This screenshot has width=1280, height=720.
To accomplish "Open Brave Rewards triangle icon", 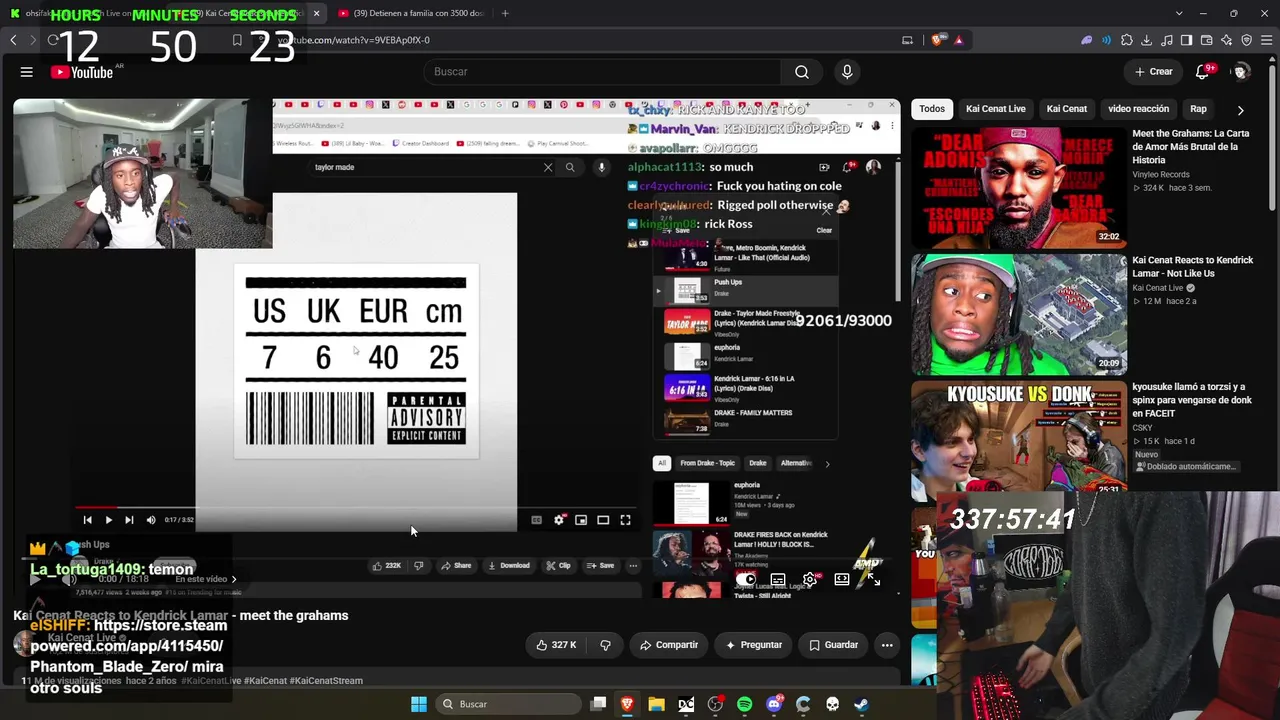I will [959, 40].
